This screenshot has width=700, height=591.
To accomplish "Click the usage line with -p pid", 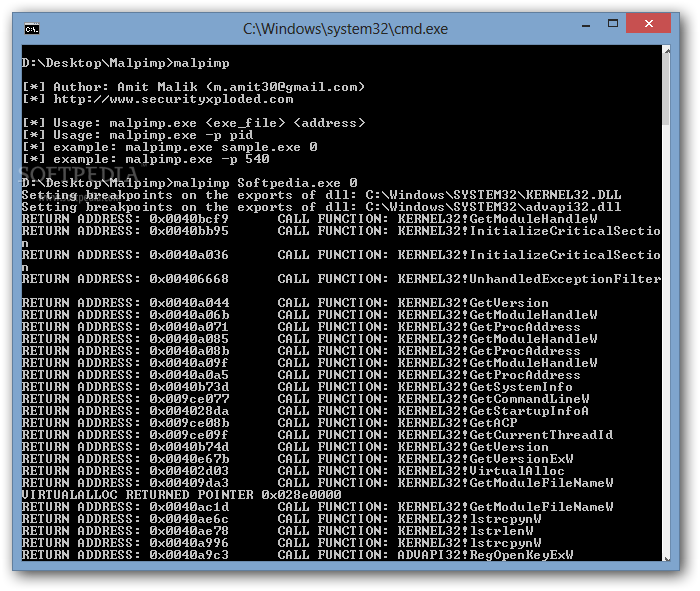I will tap(138, 135).
